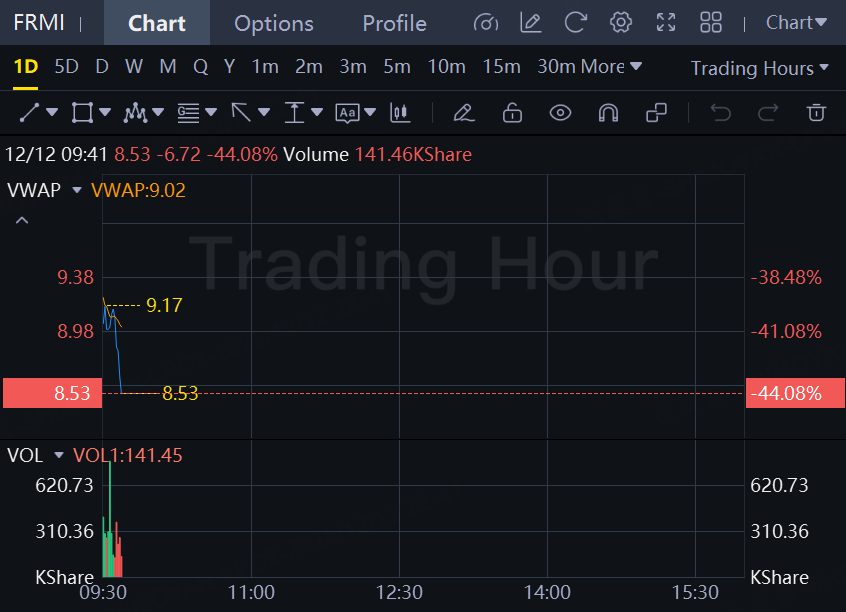Click the candlestick chart type icon
The width and height of the screenshot is (846, 612).
[400, 113]
